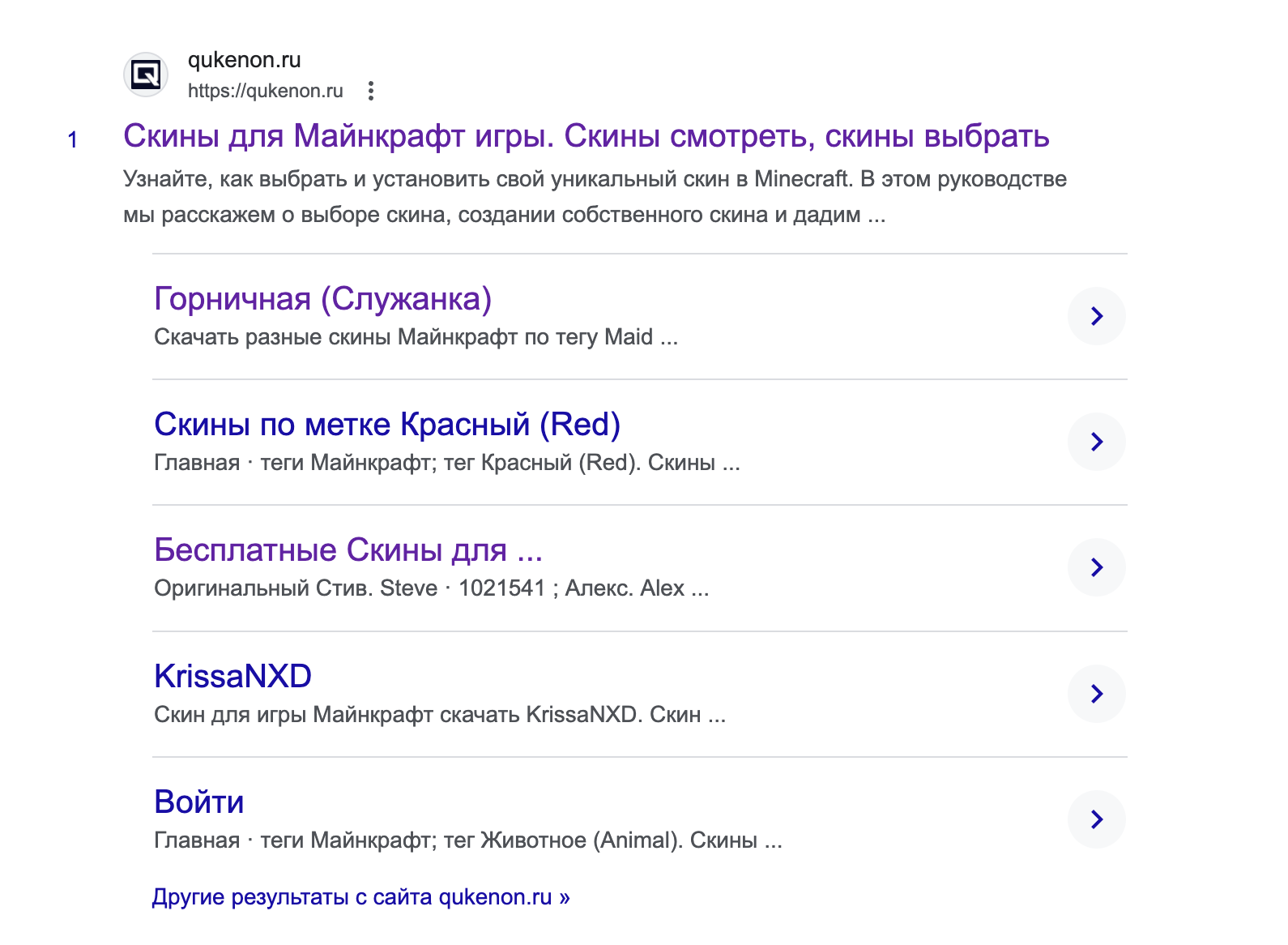Open the three-dot options next to qukenon.ru URL
Viewport: 1288px width, 945px height.
(371, 91)
